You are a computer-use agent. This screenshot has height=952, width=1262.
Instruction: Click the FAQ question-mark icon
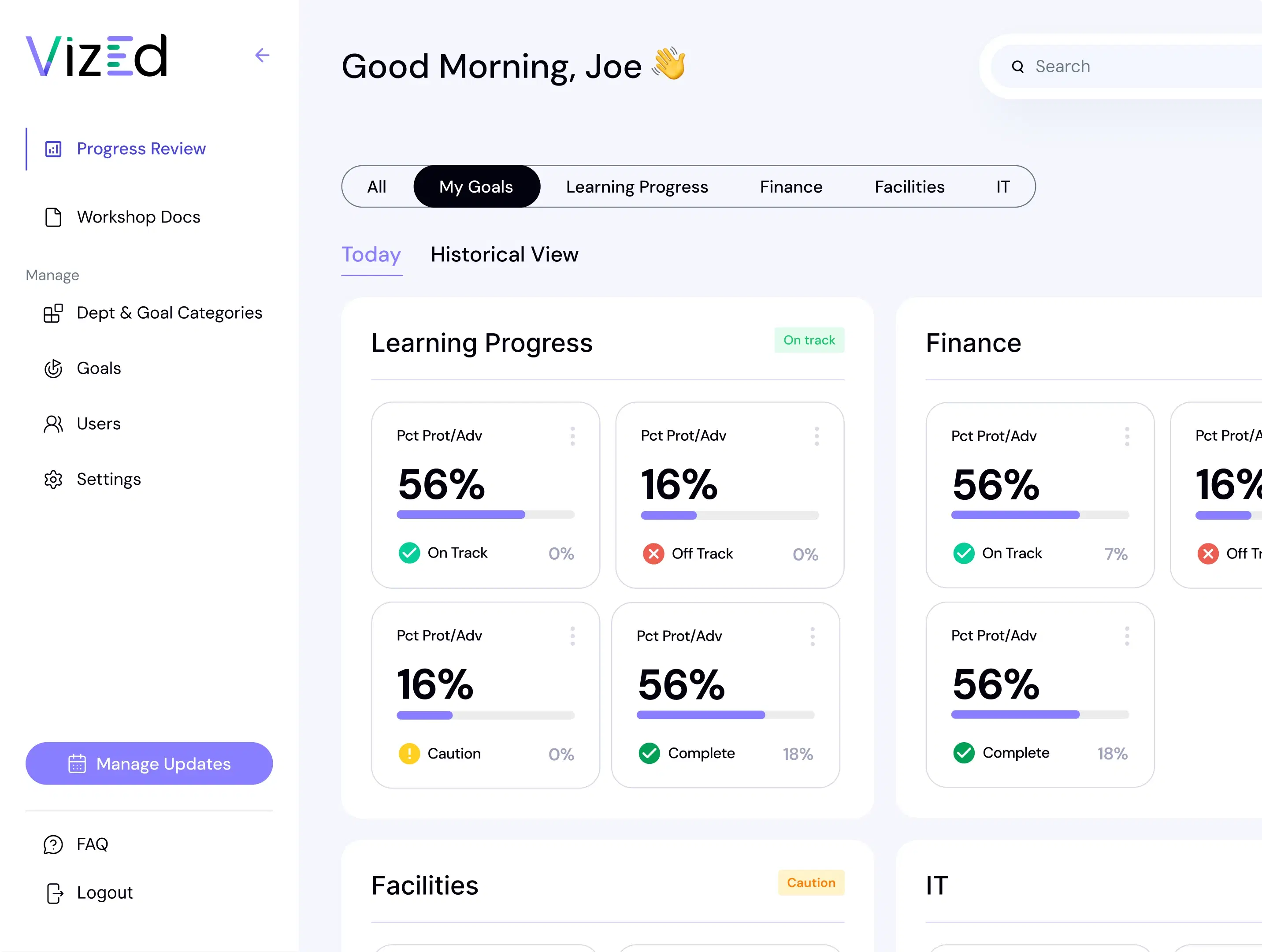click(x=53, y=844)
